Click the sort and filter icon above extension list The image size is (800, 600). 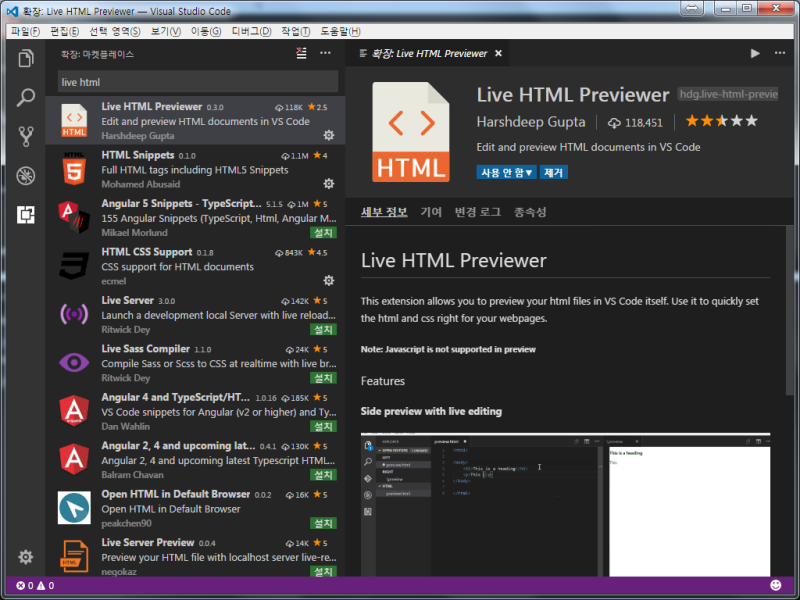301,54
